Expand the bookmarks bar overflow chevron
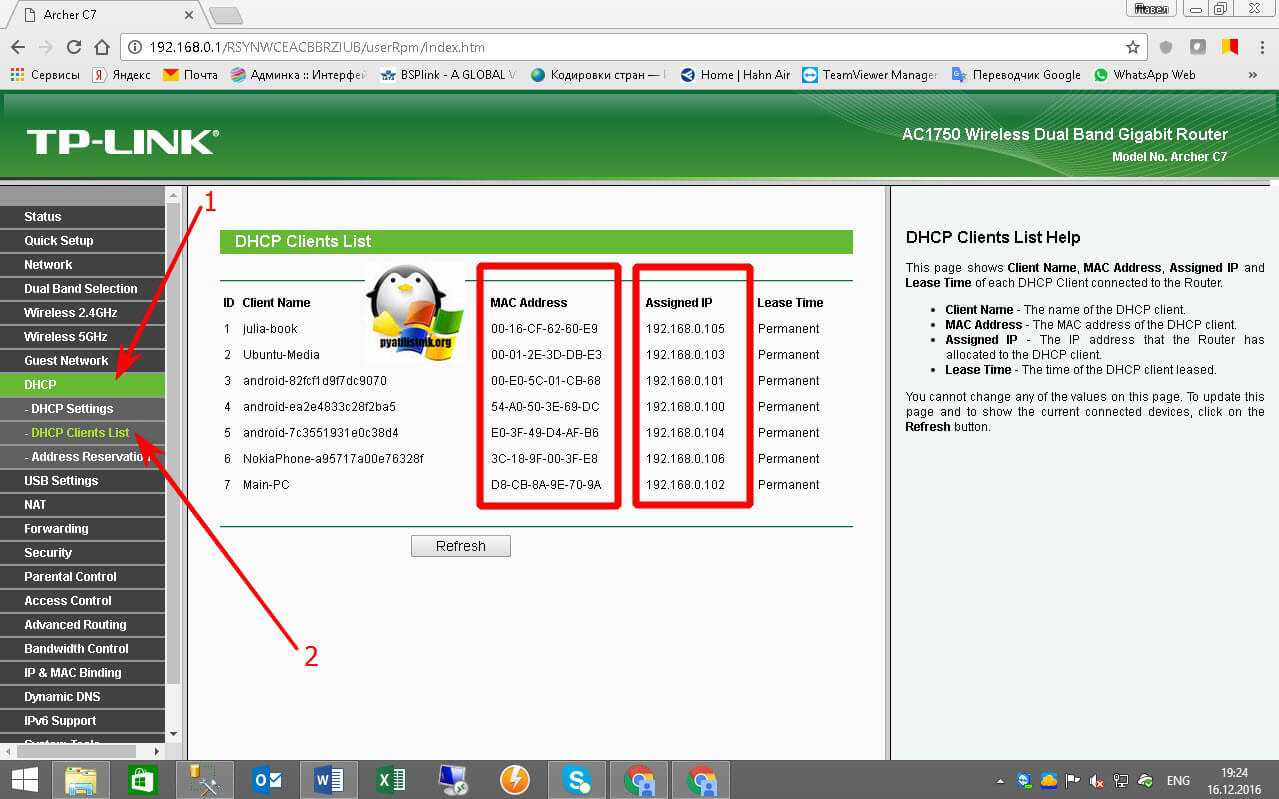 [x=1253, y=75]
